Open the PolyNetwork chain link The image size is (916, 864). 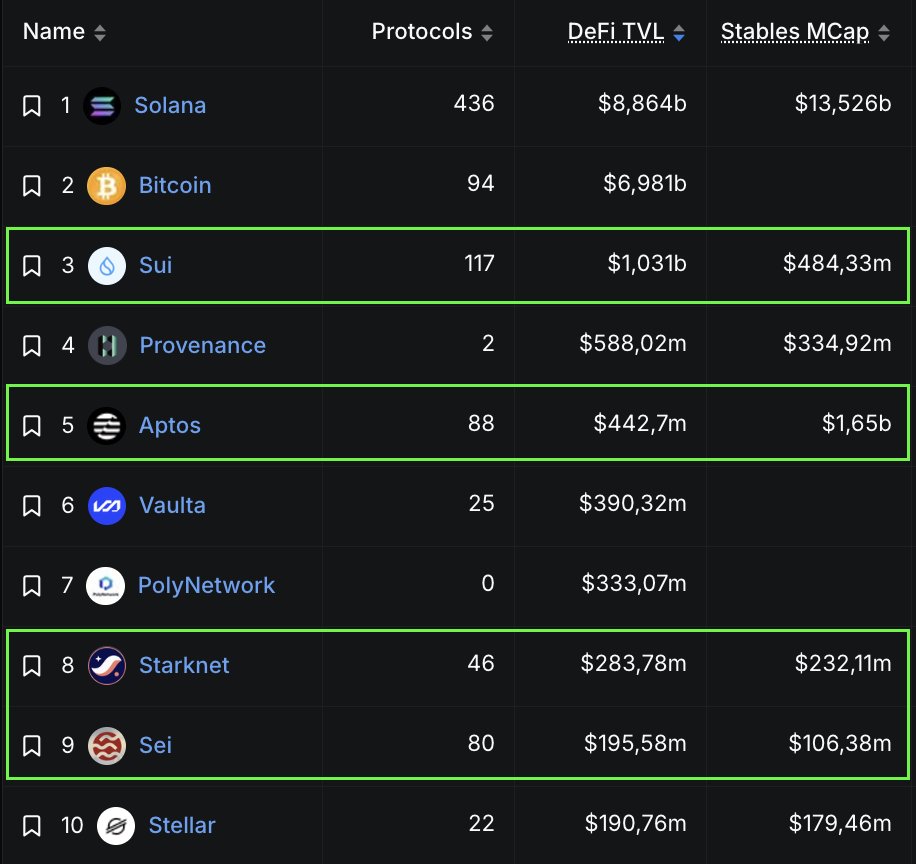tap(206, 585)
